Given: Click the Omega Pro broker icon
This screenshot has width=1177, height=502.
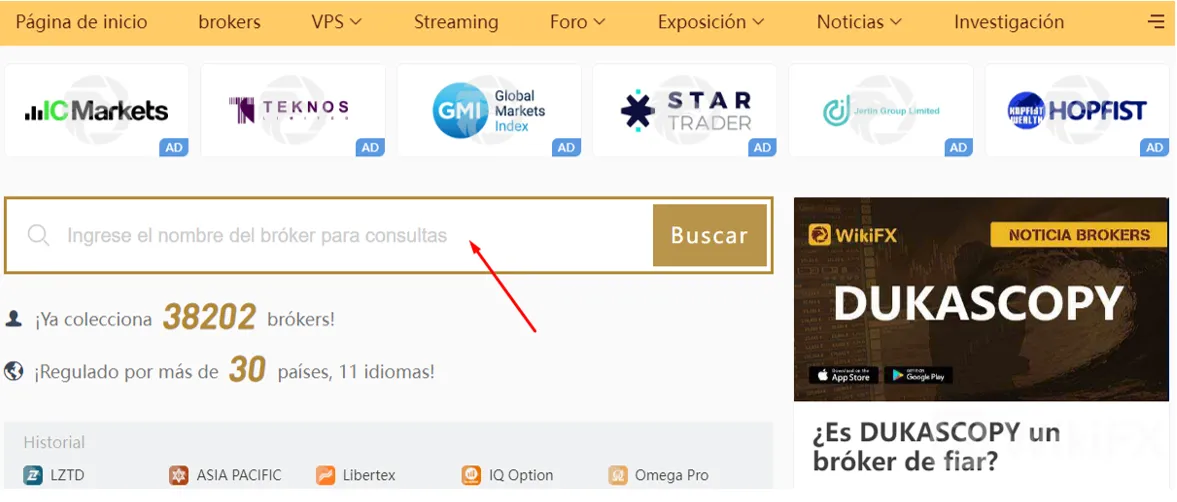Looking at the screenshot, I should tap(618, 475).
